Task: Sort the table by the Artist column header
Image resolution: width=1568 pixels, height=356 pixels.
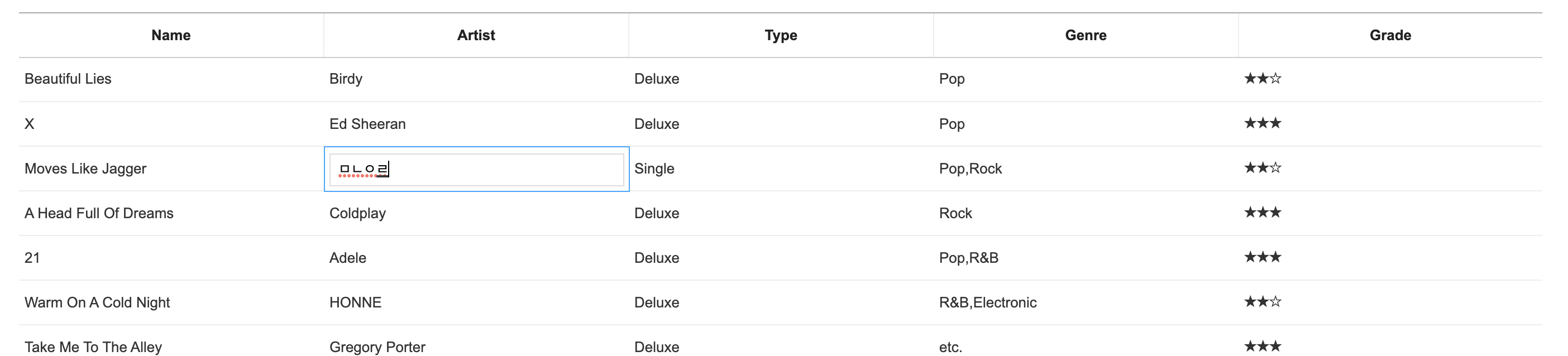Action: coord(476,35)
